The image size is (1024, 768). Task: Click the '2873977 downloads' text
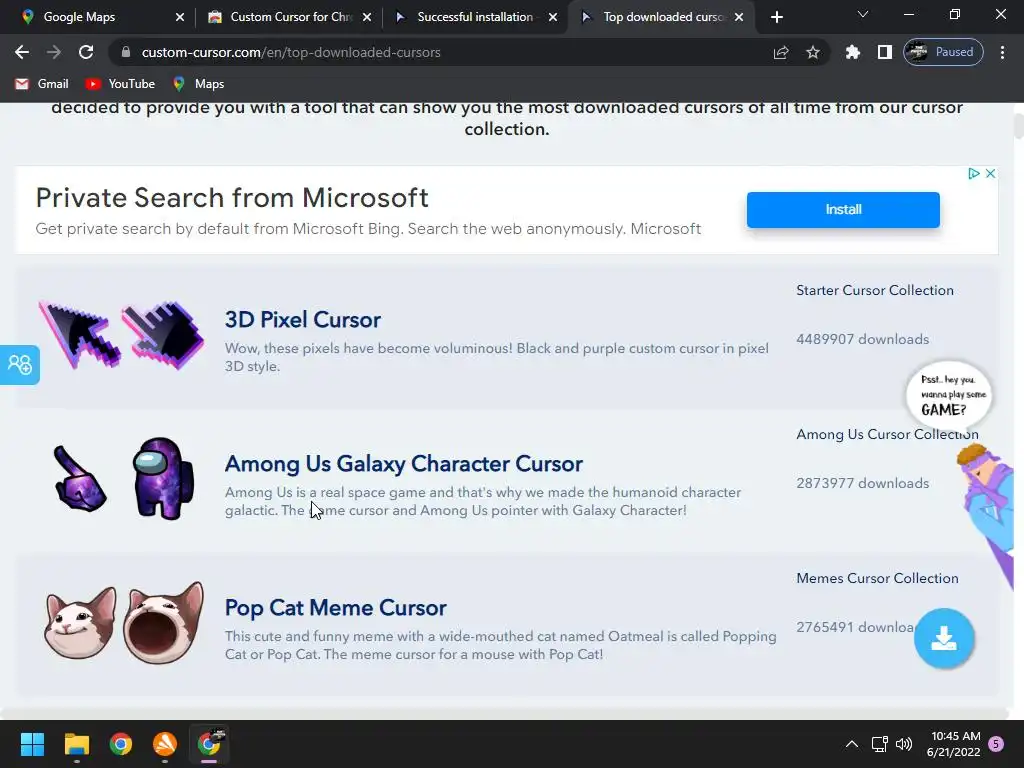tap(862, 483)
